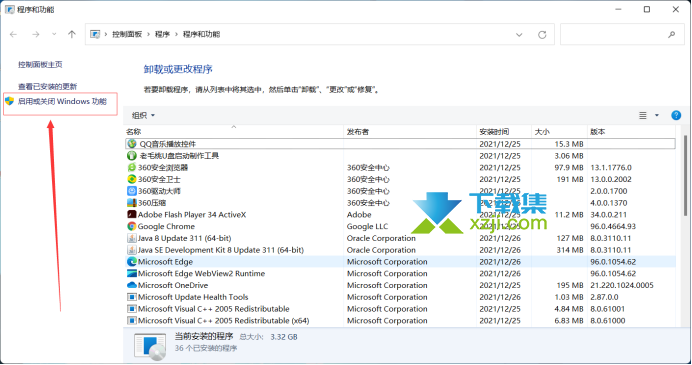Select 360安全浏览器 program name
Screen dimensions: 692x365
tap(163, 167)
